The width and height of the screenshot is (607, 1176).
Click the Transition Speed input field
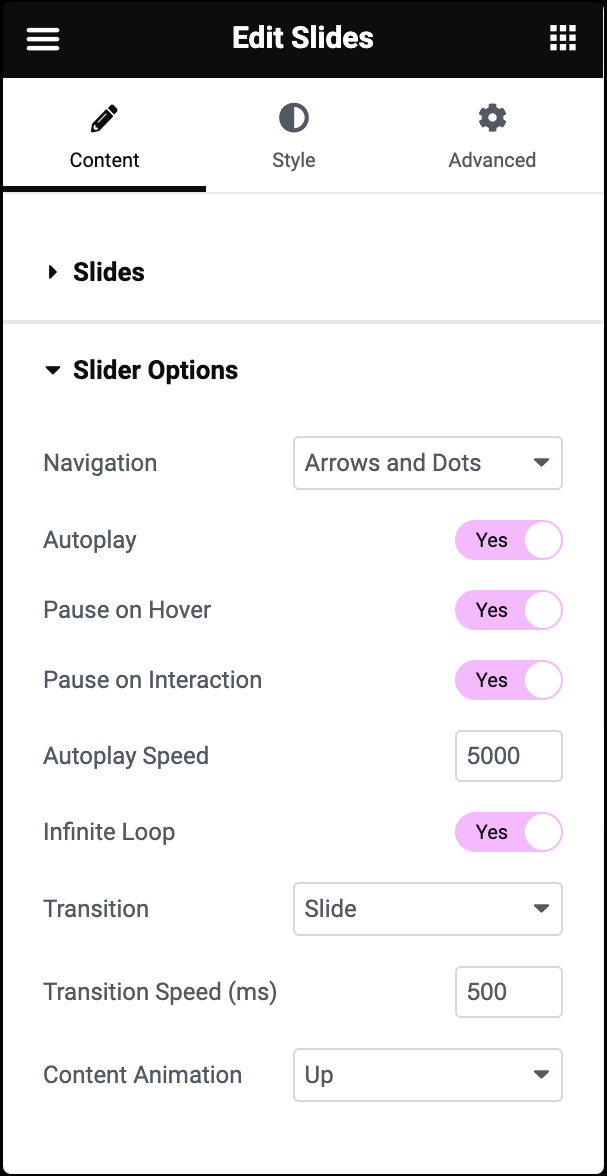509,991
